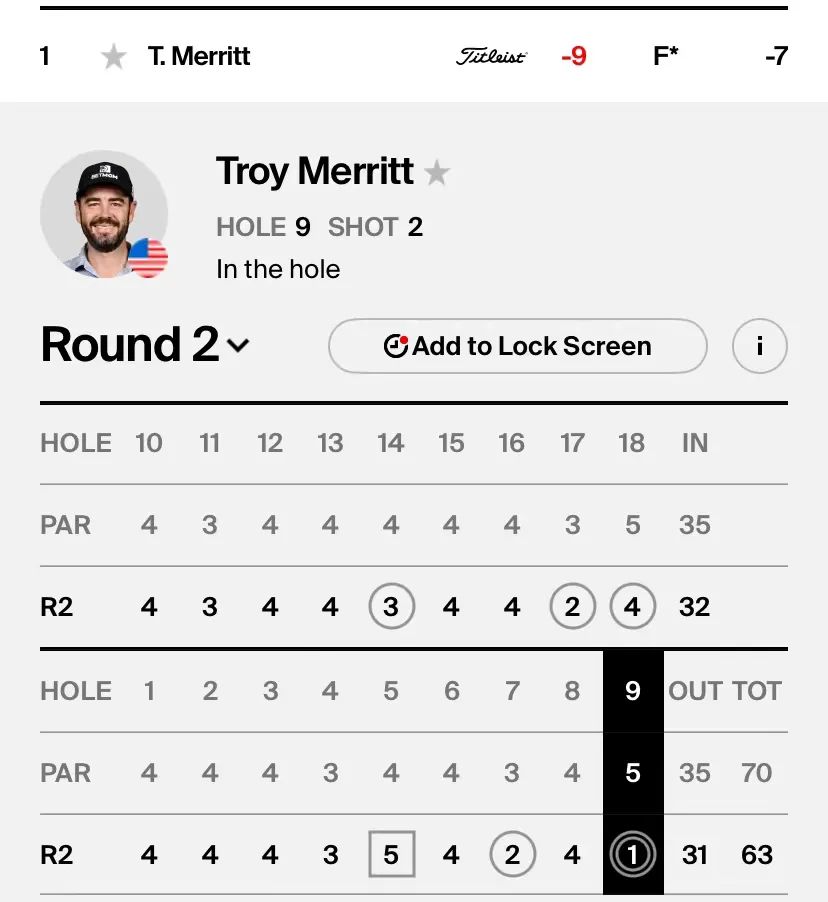The image size is (828, 902).
Task: Select the Round 2 heading text
Action: 130,346
